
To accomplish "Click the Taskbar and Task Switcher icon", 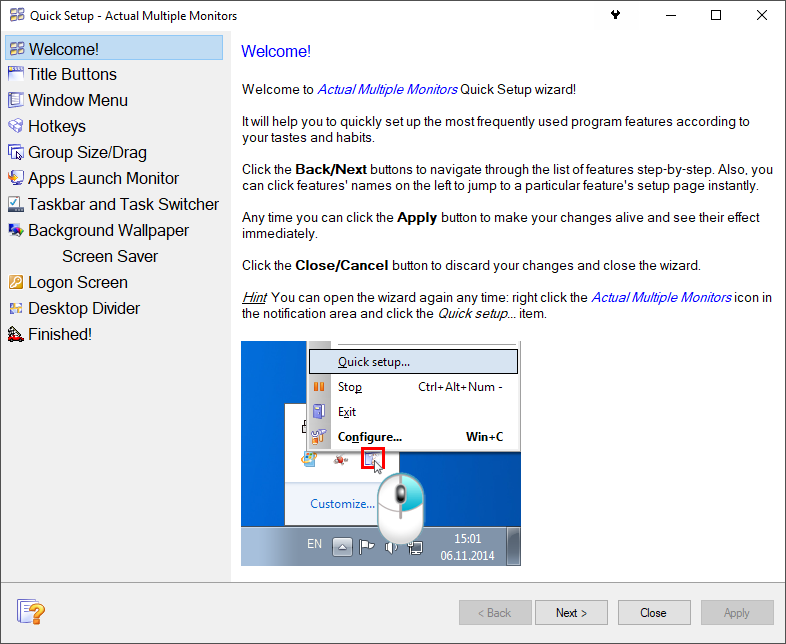I will click(x=15, y=204).
